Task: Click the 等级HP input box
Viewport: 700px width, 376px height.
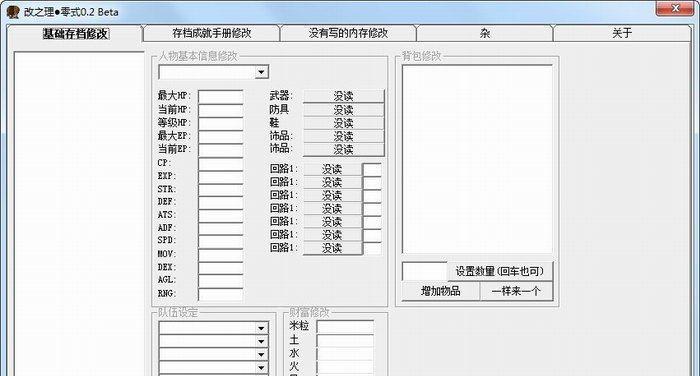Action: pyautogui.click(x=221, y=123)
